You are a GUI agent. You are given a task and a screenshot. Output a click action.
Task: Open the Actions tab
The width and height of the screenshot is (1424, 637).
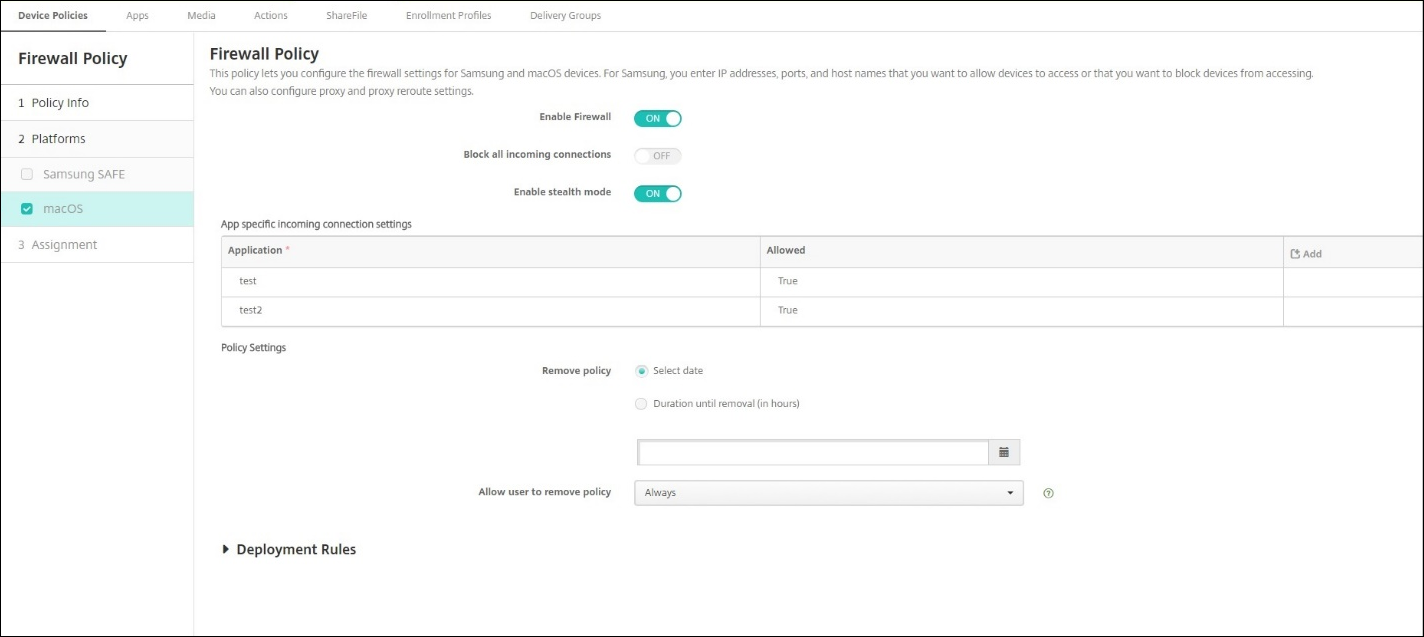(x=270, y=16)
